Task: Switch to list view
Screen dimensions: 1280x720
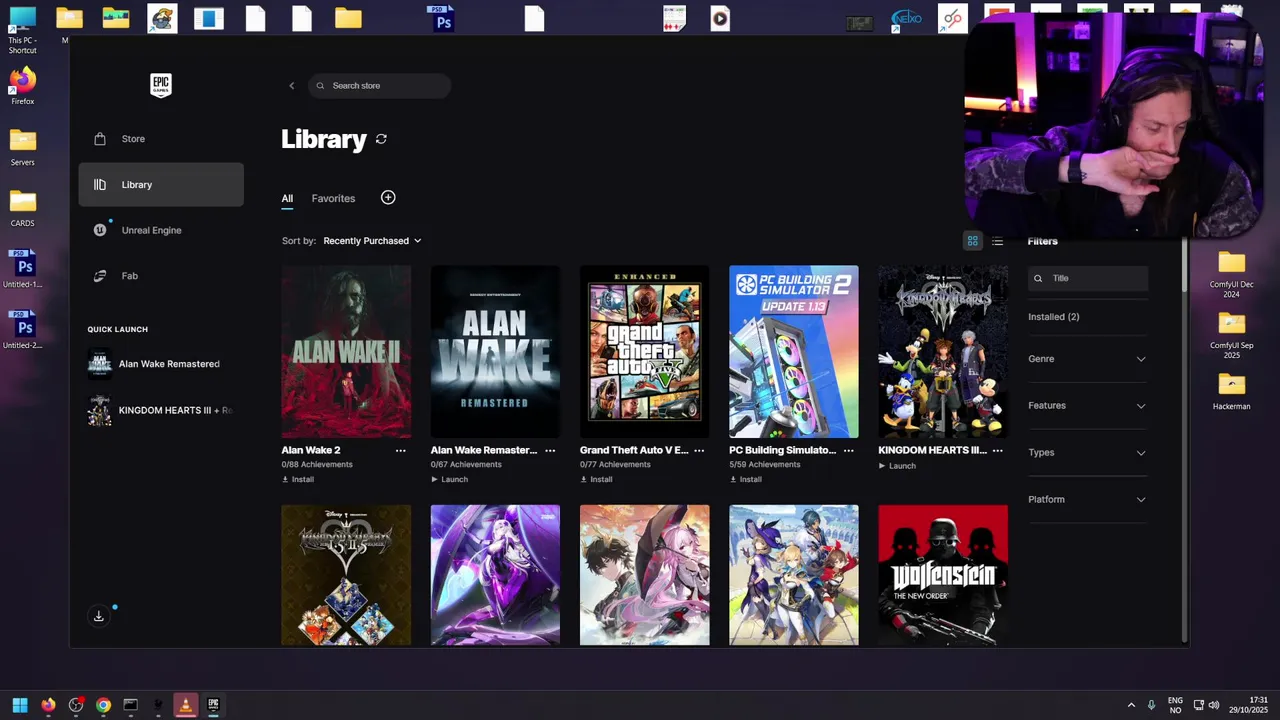Action: click(997, 241)
